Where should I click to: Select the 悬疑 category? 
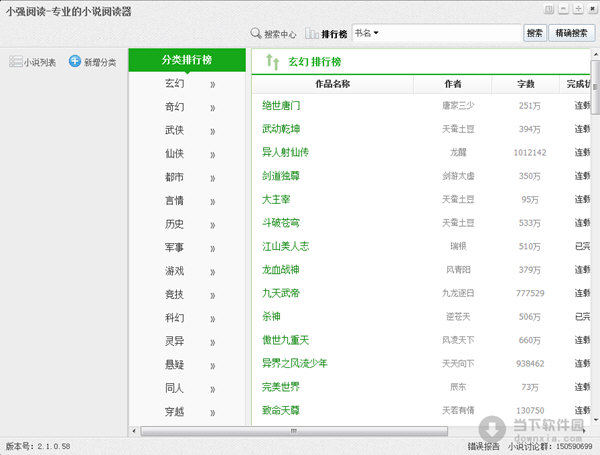tap(174, 365)
